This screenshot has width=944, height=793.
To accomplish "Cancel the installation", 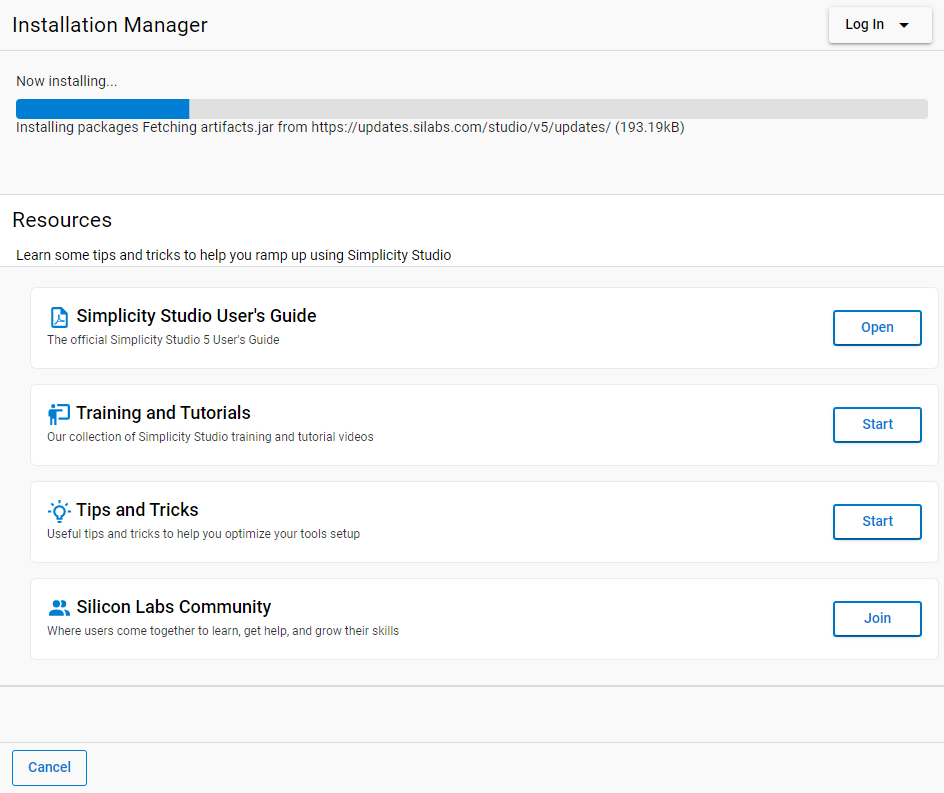I will point(49,768).
